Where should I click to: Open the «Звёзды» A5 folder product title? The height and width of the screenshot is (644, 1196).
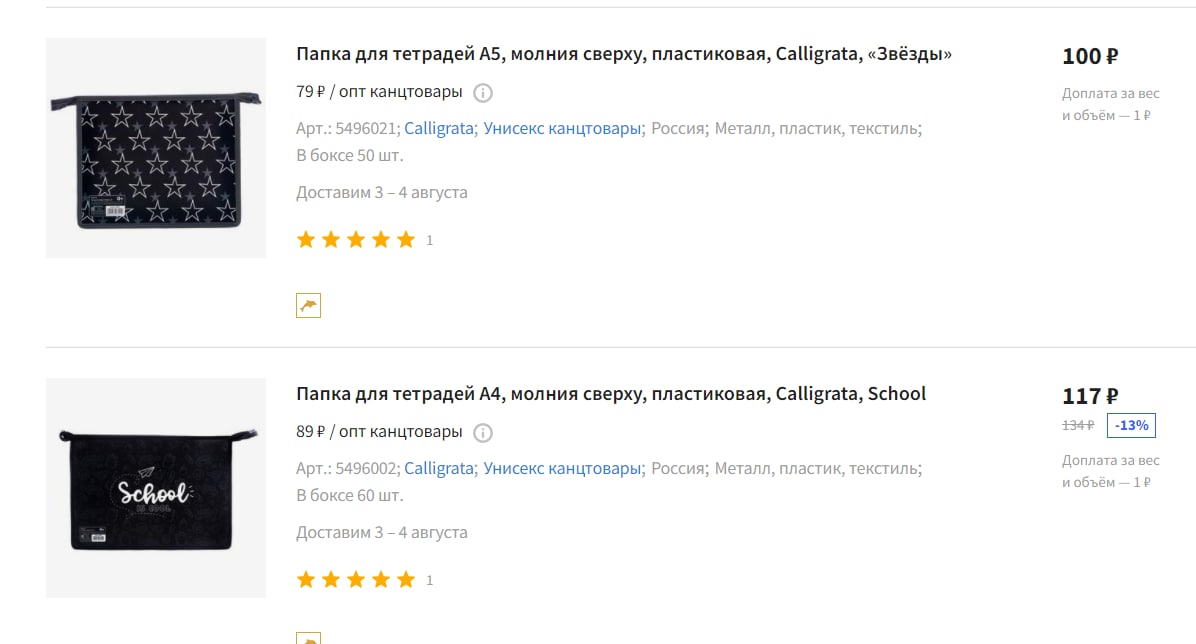point(623,54)
